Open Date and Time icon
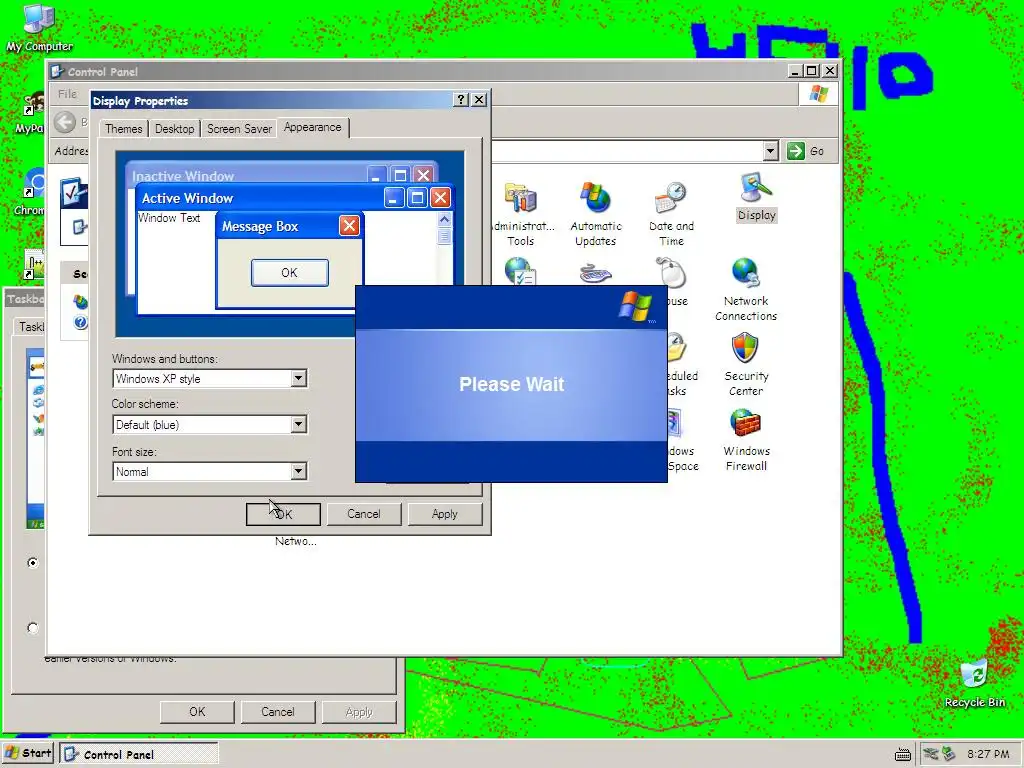 pyautogui.click(x=671, y=214)
